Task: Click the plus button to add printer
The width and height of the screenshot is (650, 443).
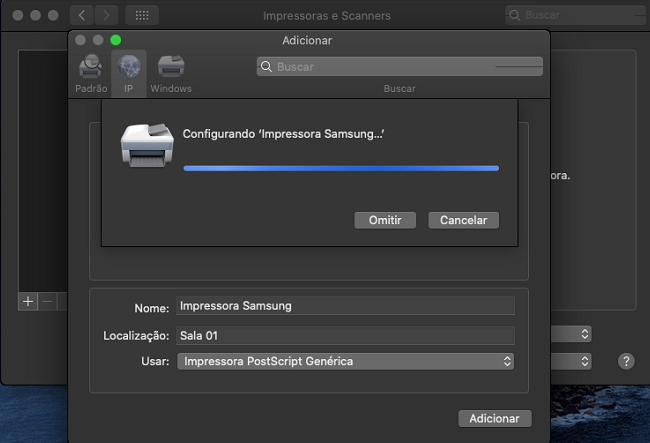Action: click(x=28, y=301)
